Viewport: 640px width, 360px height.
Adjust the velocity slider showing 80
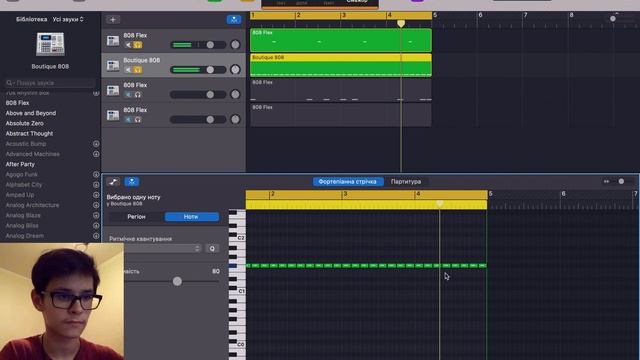[x=177, y=281]
